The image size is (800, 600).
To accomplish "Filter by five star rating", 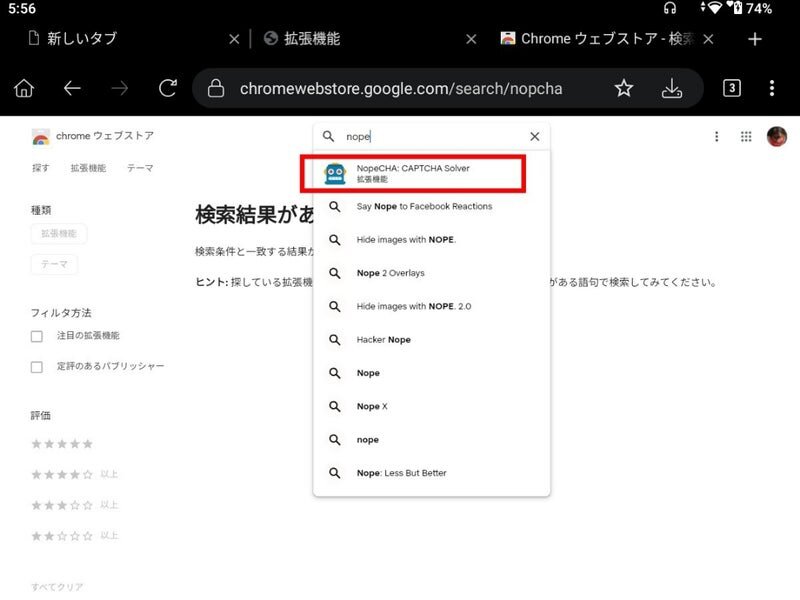I will coord(62,444).
